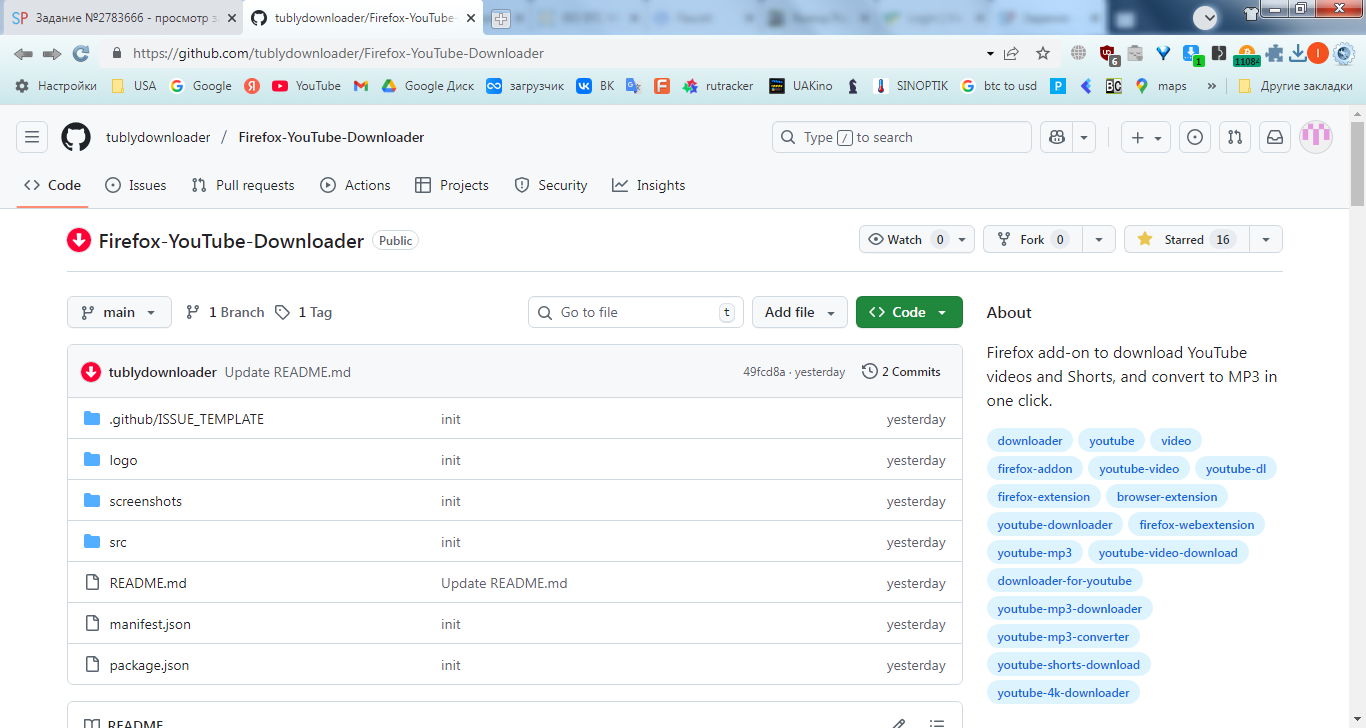
Task: Expand the tab search chevron button
Action: (x=1207, y=17)
